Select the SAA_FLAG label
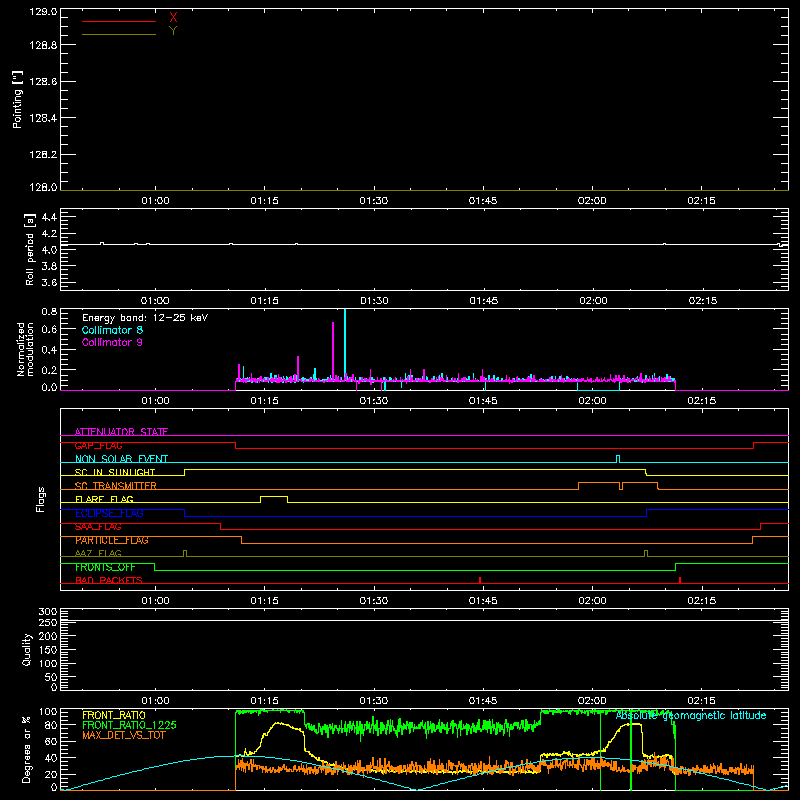Image resolution: width=800 pixels, height=800 pixels. [98, 527]
